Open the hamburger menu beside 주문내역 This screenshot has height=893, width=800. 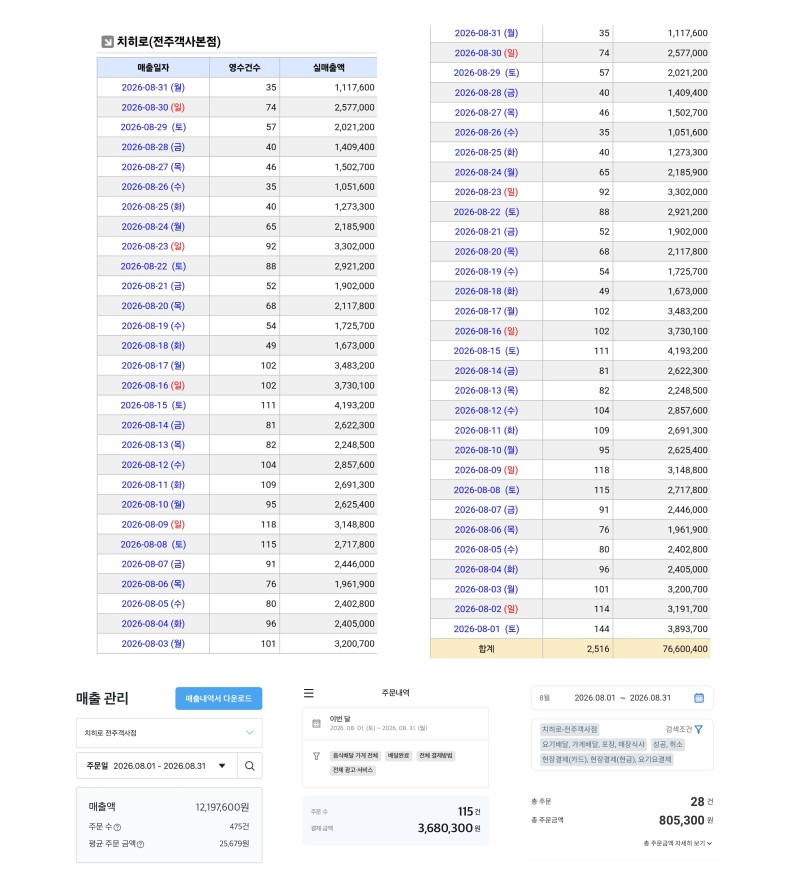(309, 693)
